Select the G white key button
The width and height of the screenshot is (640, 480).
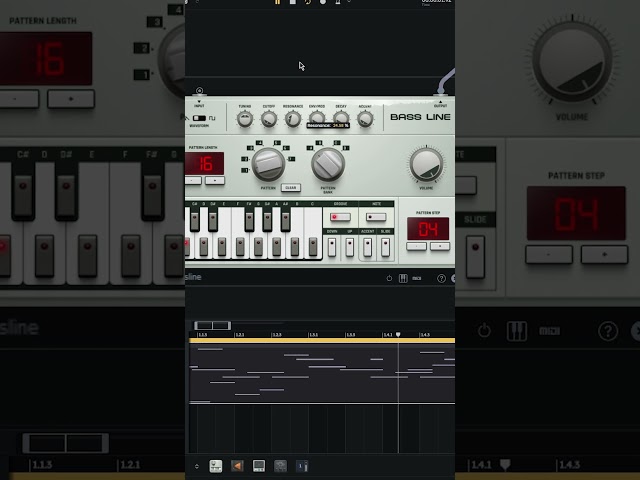(x=258, y=247)
